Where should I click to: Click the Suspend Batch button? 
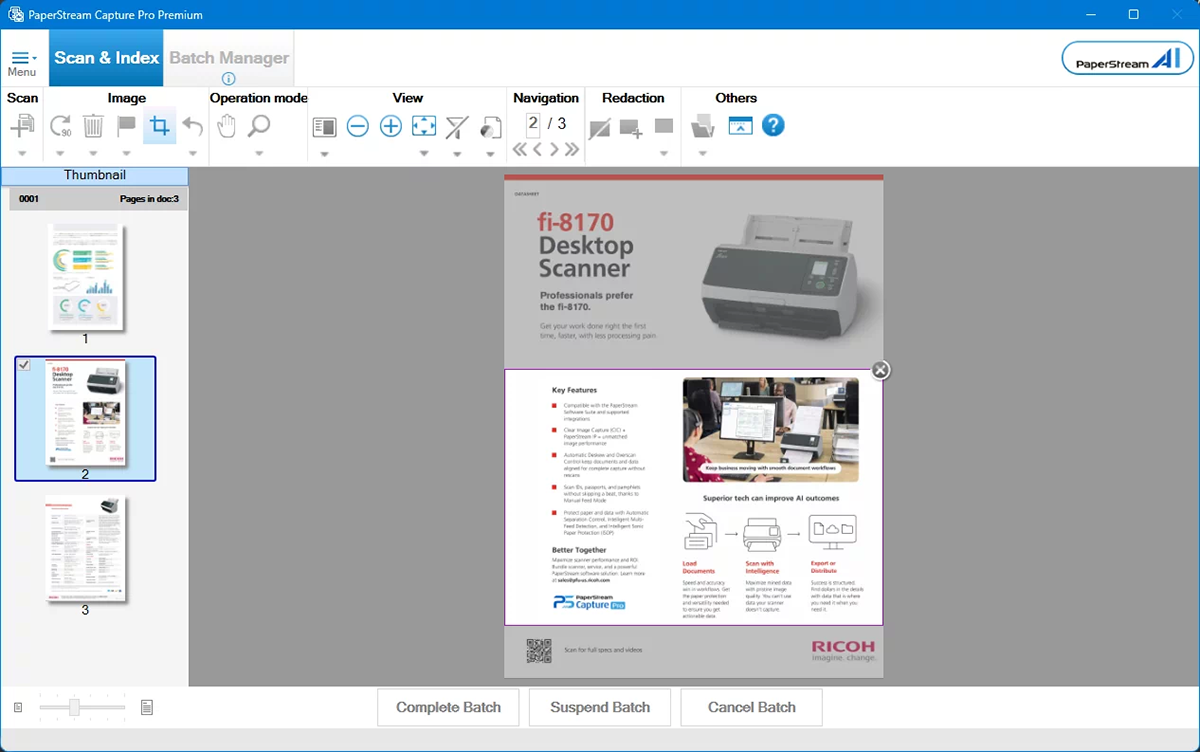(600, 707)
